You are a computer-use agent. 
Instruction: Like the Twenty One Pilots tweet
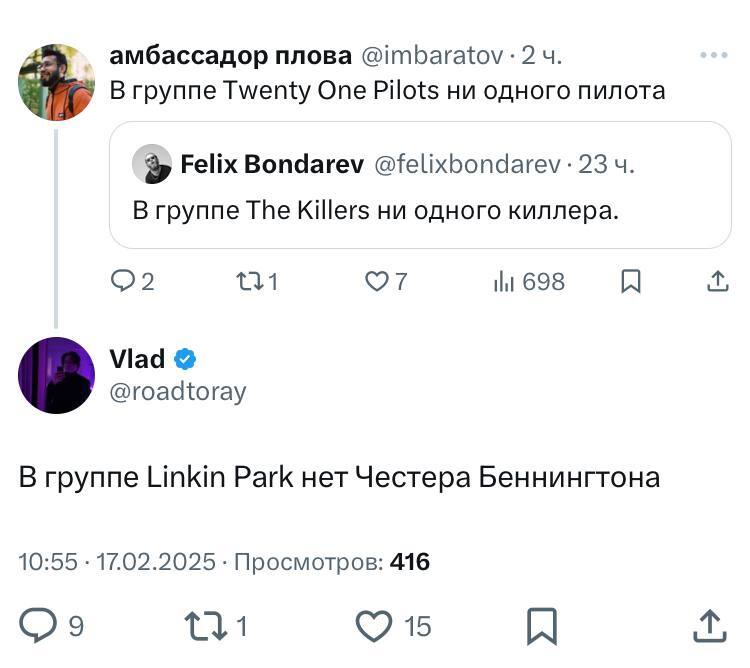(x=376, y=282)
